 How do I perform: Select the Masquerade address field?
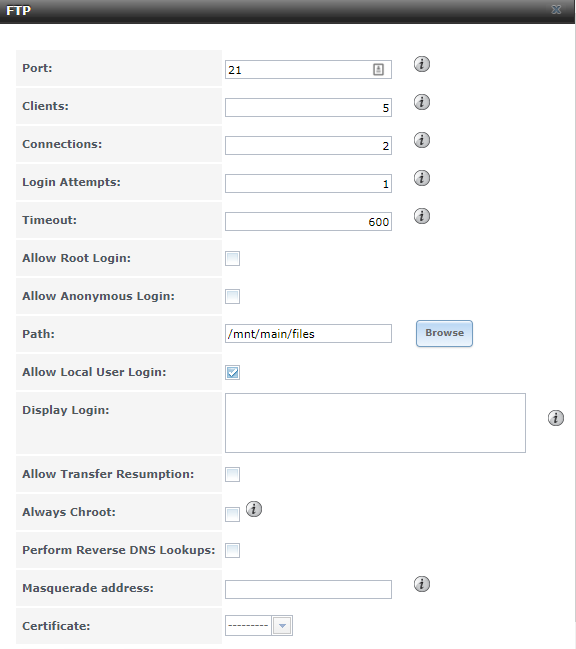[308, 589]
